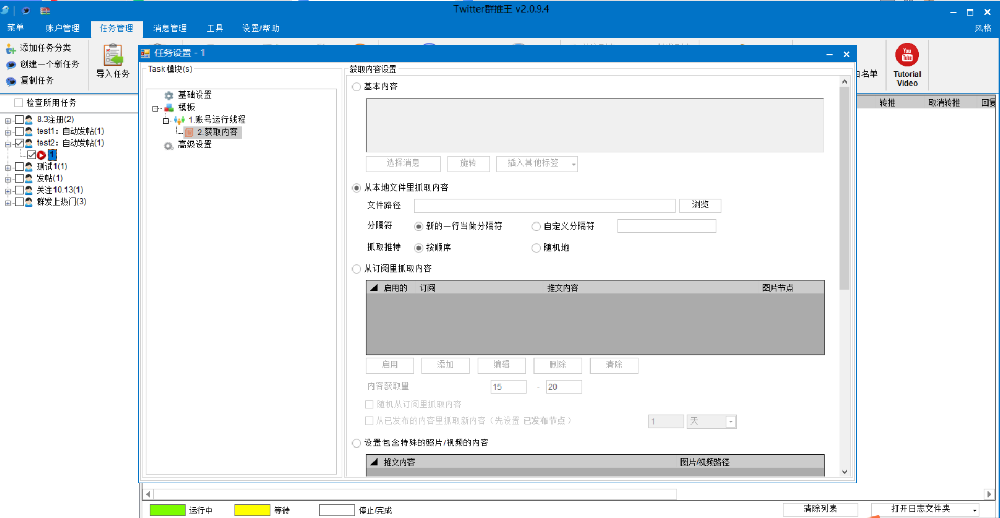Click the 复制任务 bird icon
1000x518 pixels.
pyautogui.click(x=10, y=81)
